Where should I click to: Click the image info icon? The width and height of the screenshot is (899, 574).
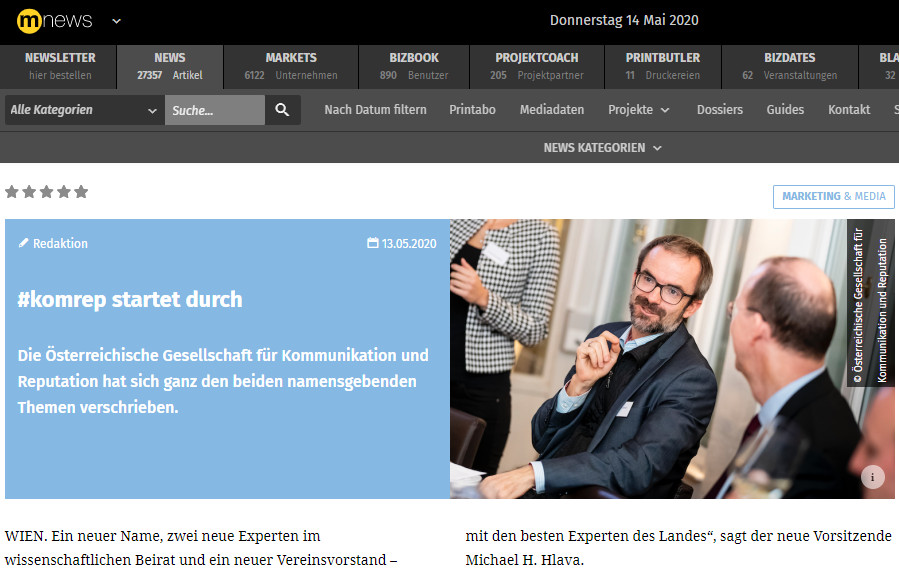click(x=872, y=477)
